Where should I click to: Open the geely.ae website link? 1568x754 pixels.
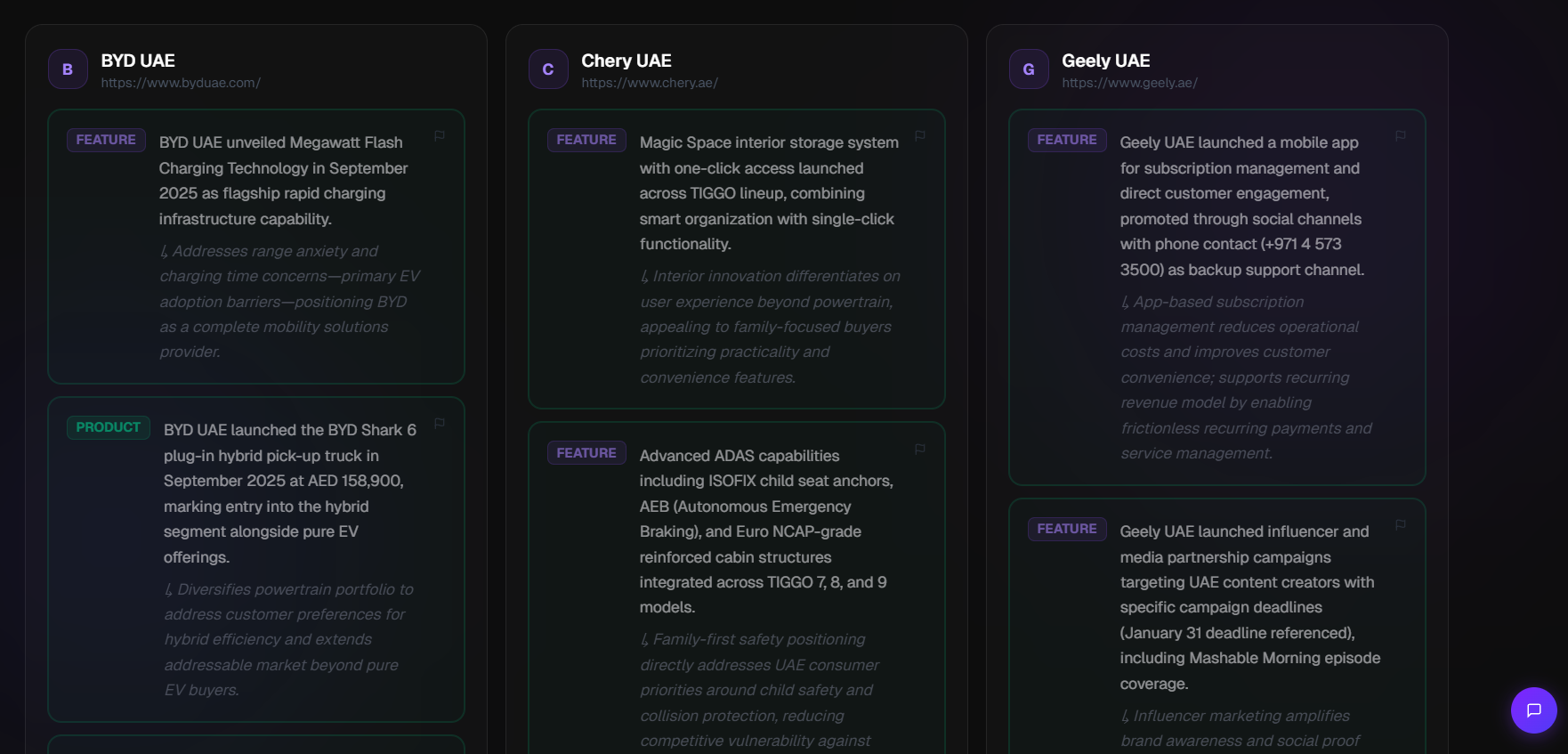[1129, 83]
